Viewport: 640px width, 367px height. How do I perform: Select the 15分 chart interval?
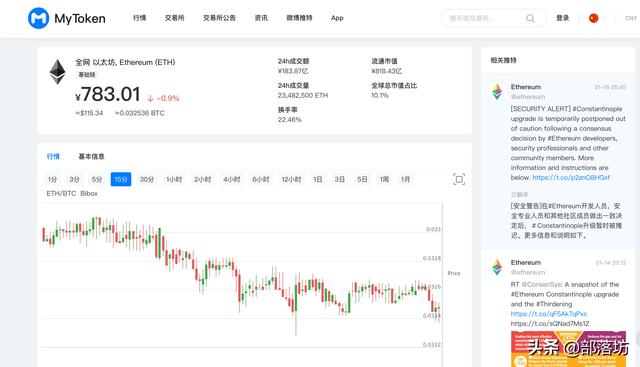(121, 179)
